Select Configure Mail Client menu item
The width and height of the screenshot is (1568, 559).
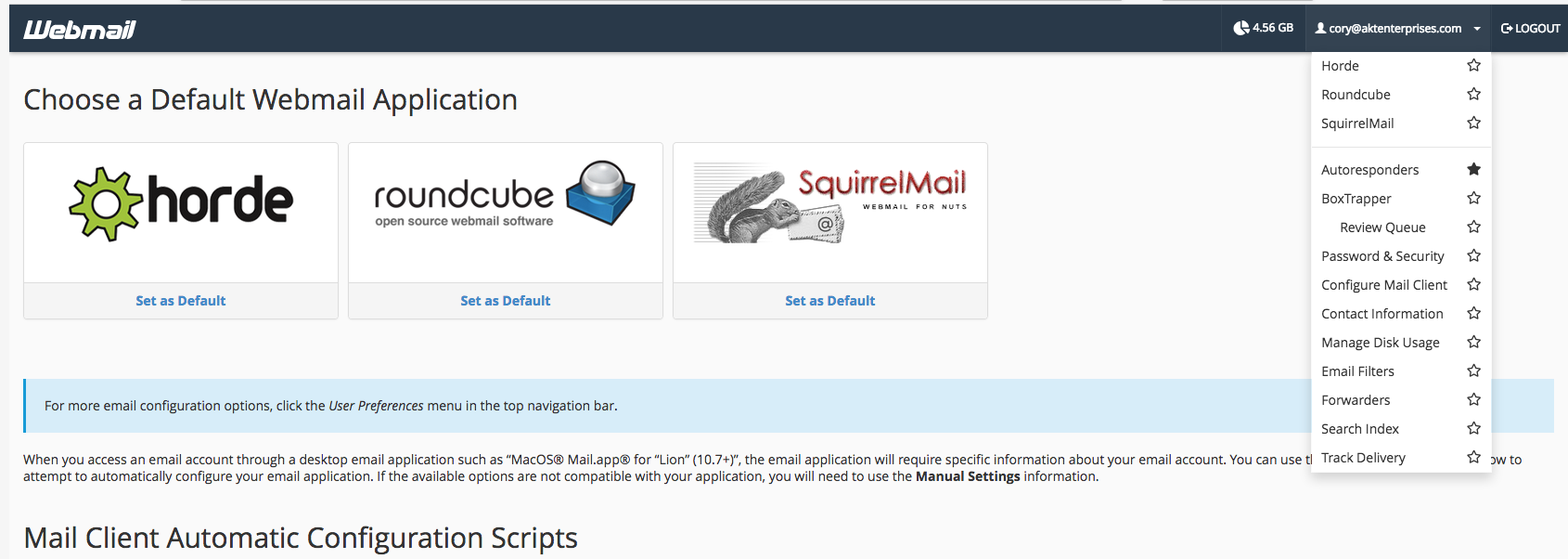coord(1383,285)
